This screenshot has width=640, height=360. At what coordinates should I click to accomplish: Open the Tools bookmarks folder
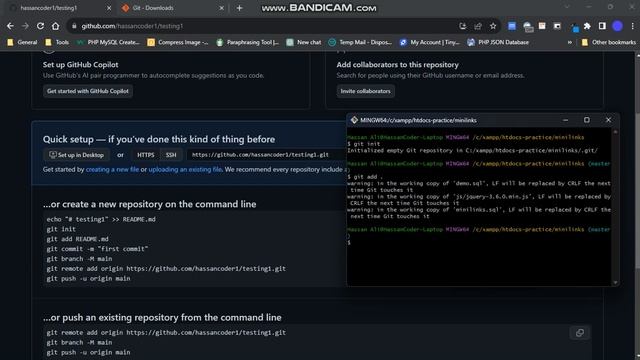pos(57,42)
